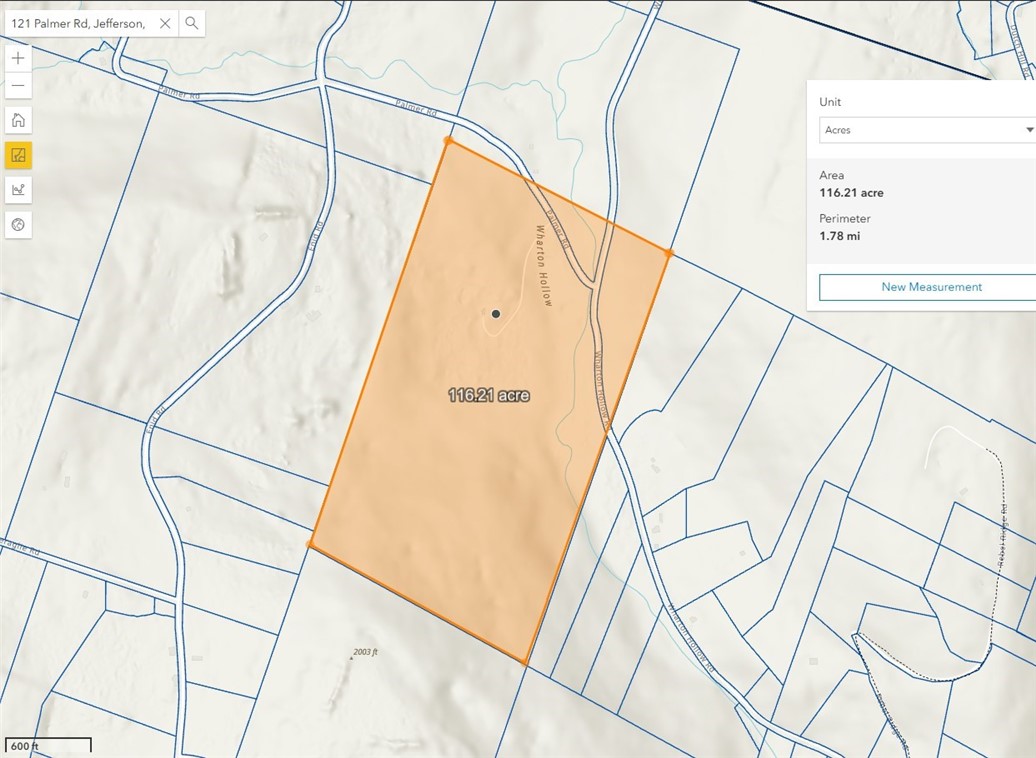Select the polygon vertex beside Palmer Rd
1036x758 pixels.
(x=448, y=141)
